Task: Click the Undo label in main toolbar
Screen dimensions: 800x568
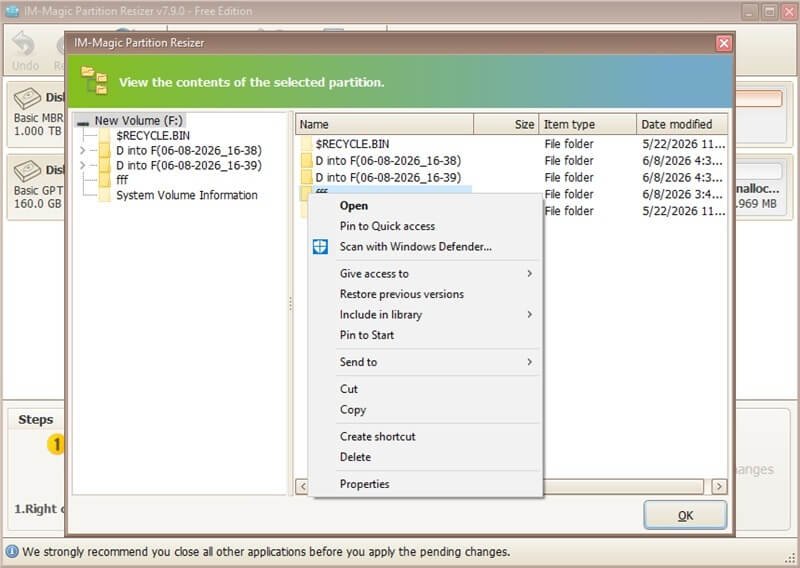Action: point(26,66)
